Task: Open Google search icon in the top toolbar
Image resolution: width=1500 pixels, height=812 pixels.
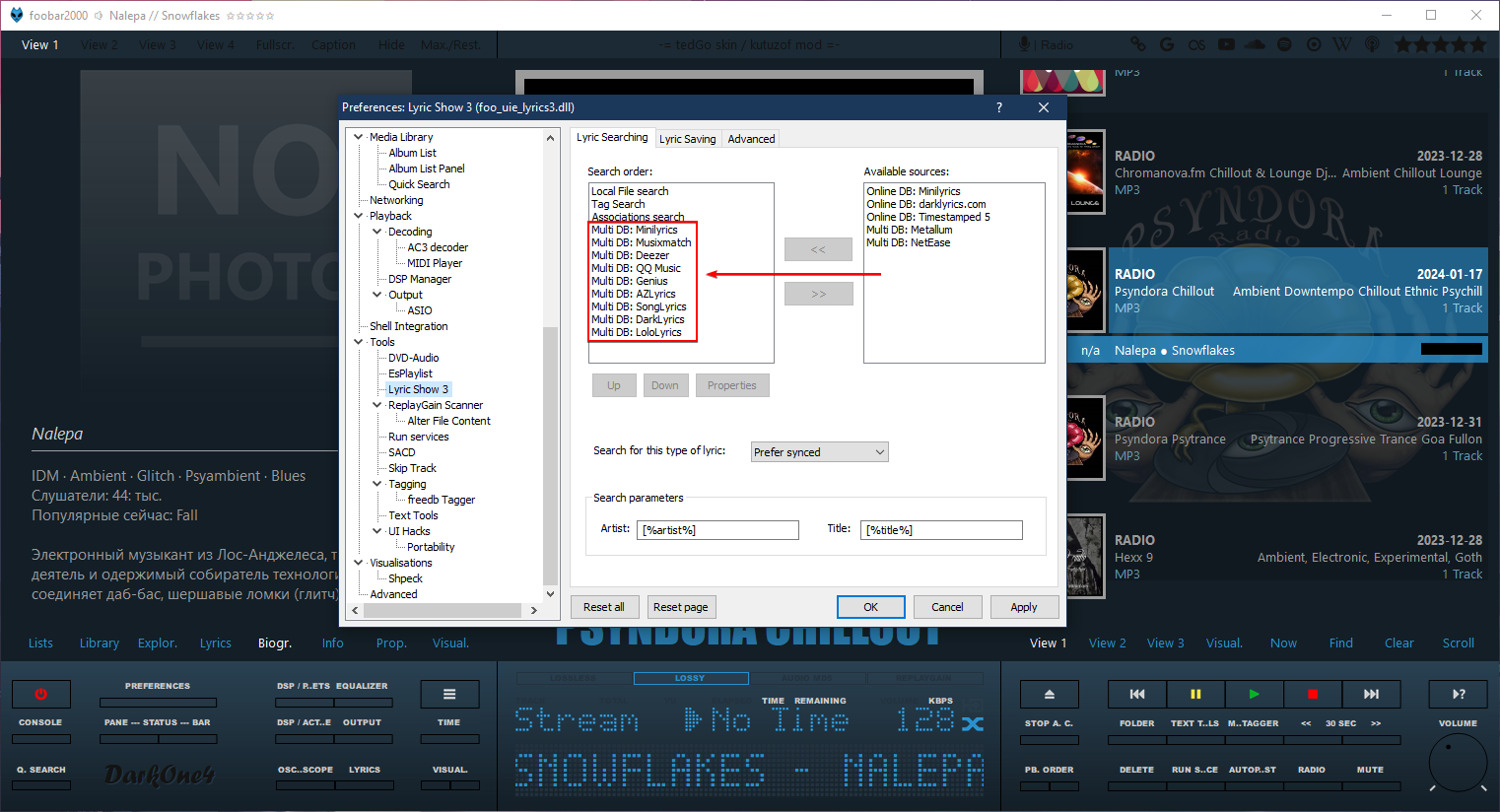Action: [x=1167, y=44]
